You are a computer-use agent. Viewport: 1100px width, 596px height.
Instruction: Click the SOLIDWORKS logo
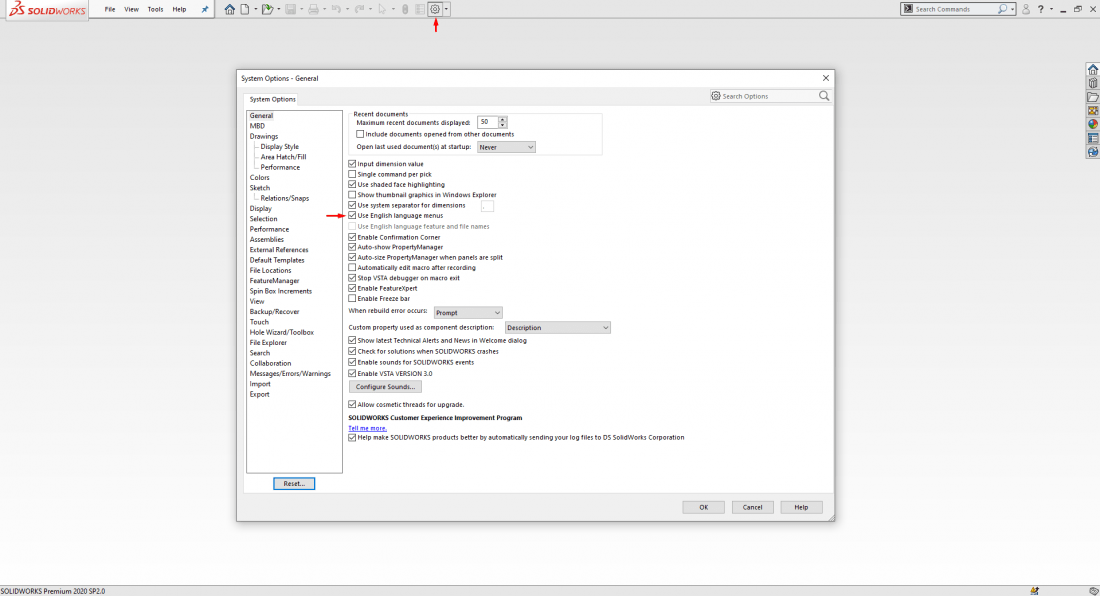(47, 10)
